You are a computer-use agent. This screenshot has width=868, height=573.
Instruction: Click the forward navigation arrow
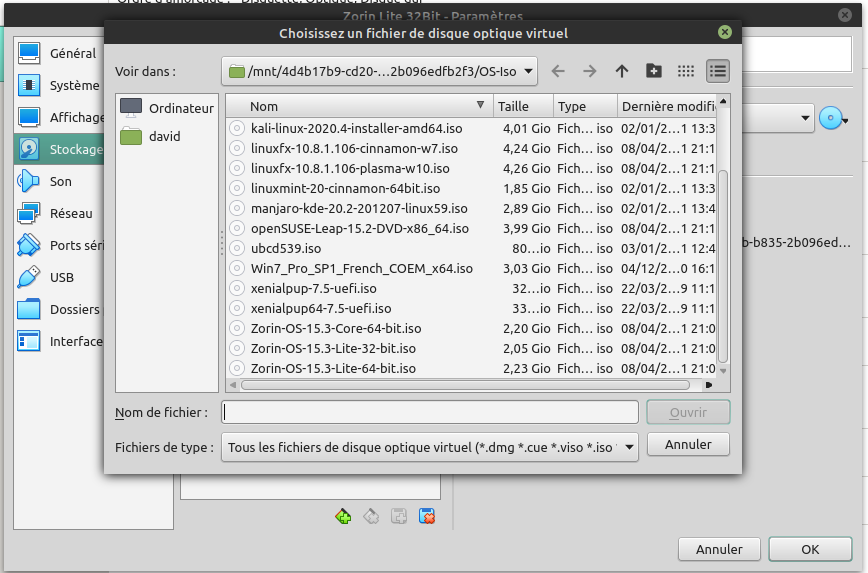[590, 71]
